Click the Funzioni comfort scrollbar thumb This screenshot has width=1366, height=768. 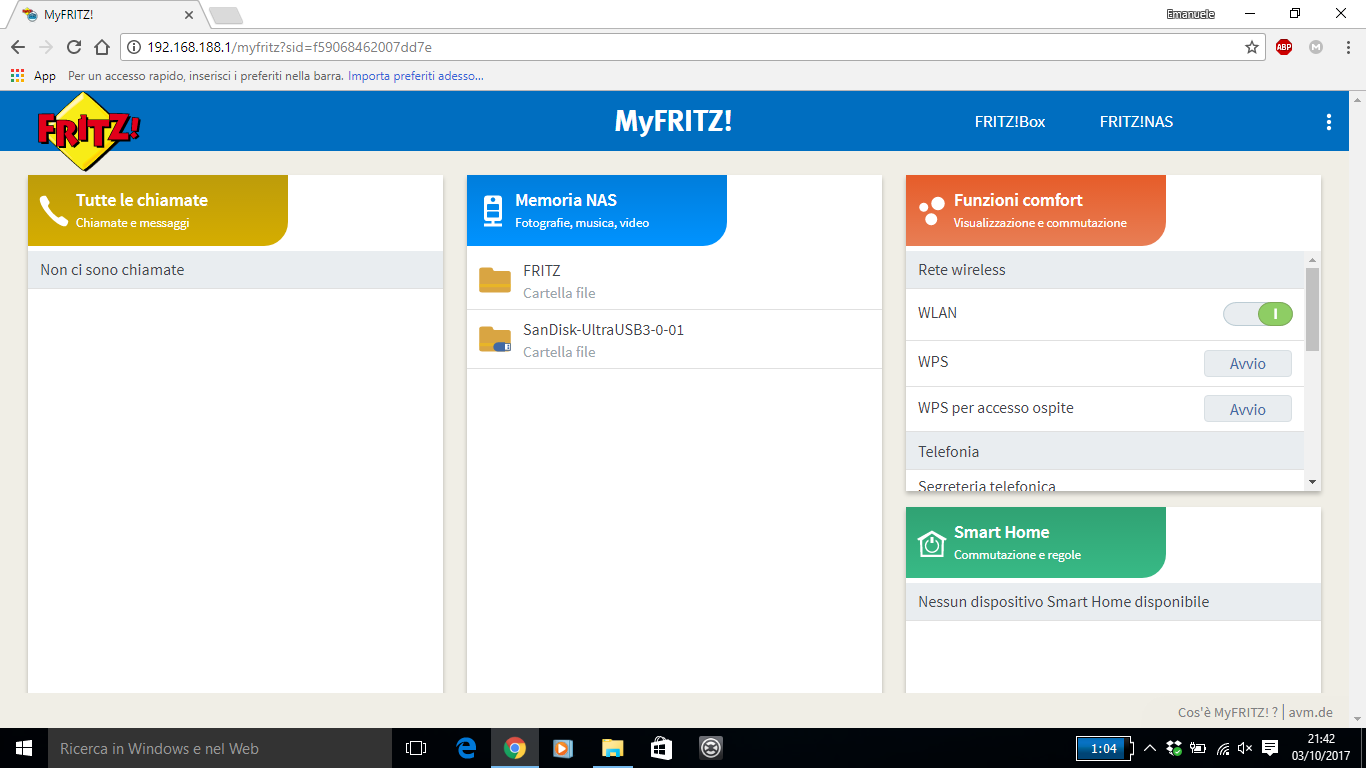coord(1312,309)
